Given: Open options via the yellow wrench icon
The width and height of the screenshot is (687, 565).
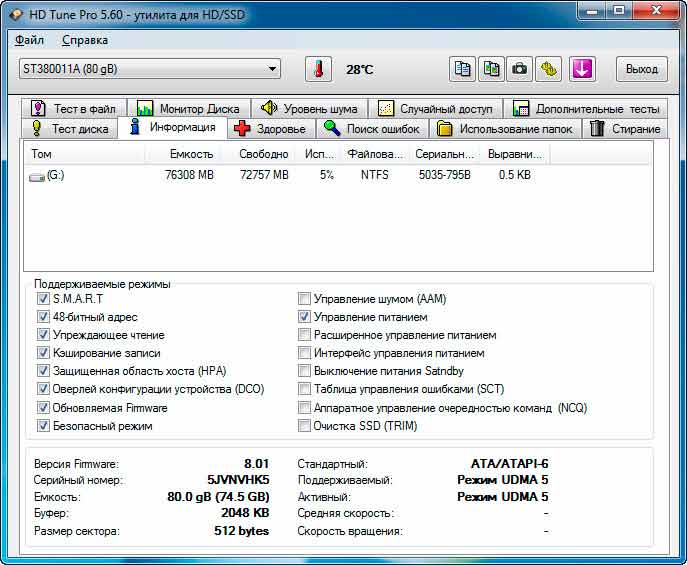Looking at the screenshot, I should (x=548, y=69).
